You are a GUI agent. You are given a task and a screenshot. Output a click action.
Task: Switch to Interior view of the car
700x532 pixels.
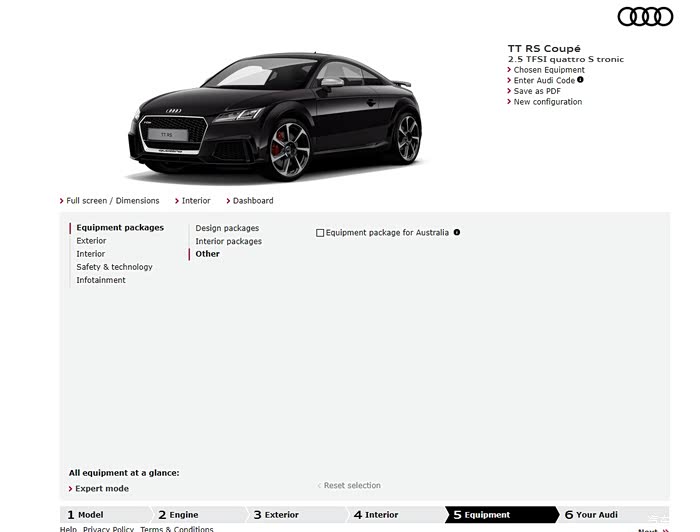[196, 201]
